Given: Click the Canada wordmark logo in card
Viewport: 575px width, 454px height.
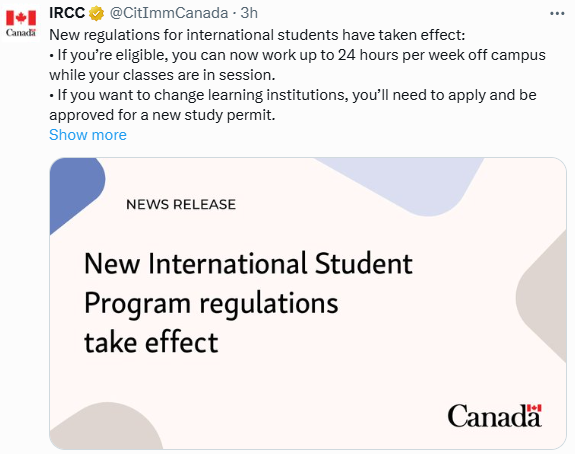Looking at the screenshot, I should pos(494,415).
